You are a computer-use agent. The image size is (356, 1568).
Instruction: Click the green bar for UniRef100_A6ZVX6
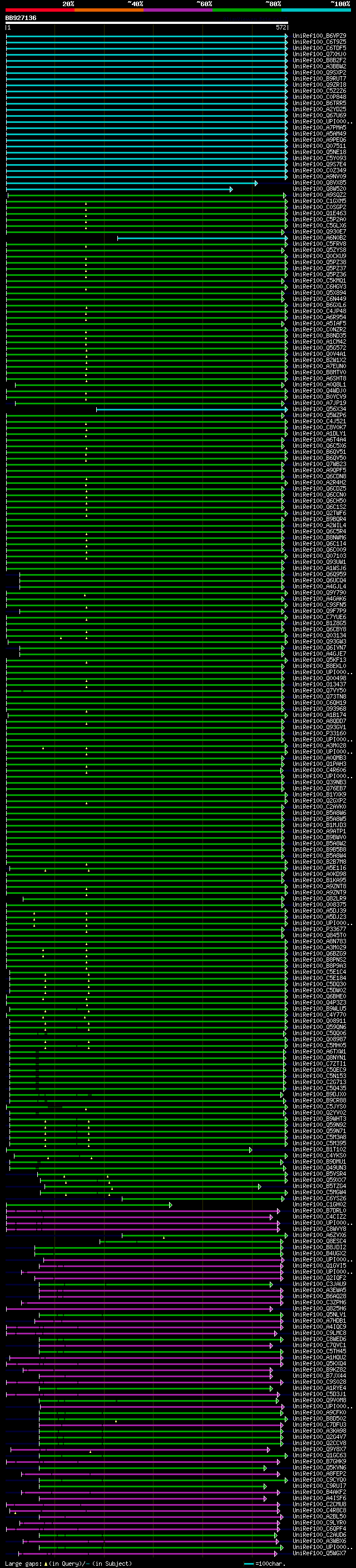[205, 1235]
